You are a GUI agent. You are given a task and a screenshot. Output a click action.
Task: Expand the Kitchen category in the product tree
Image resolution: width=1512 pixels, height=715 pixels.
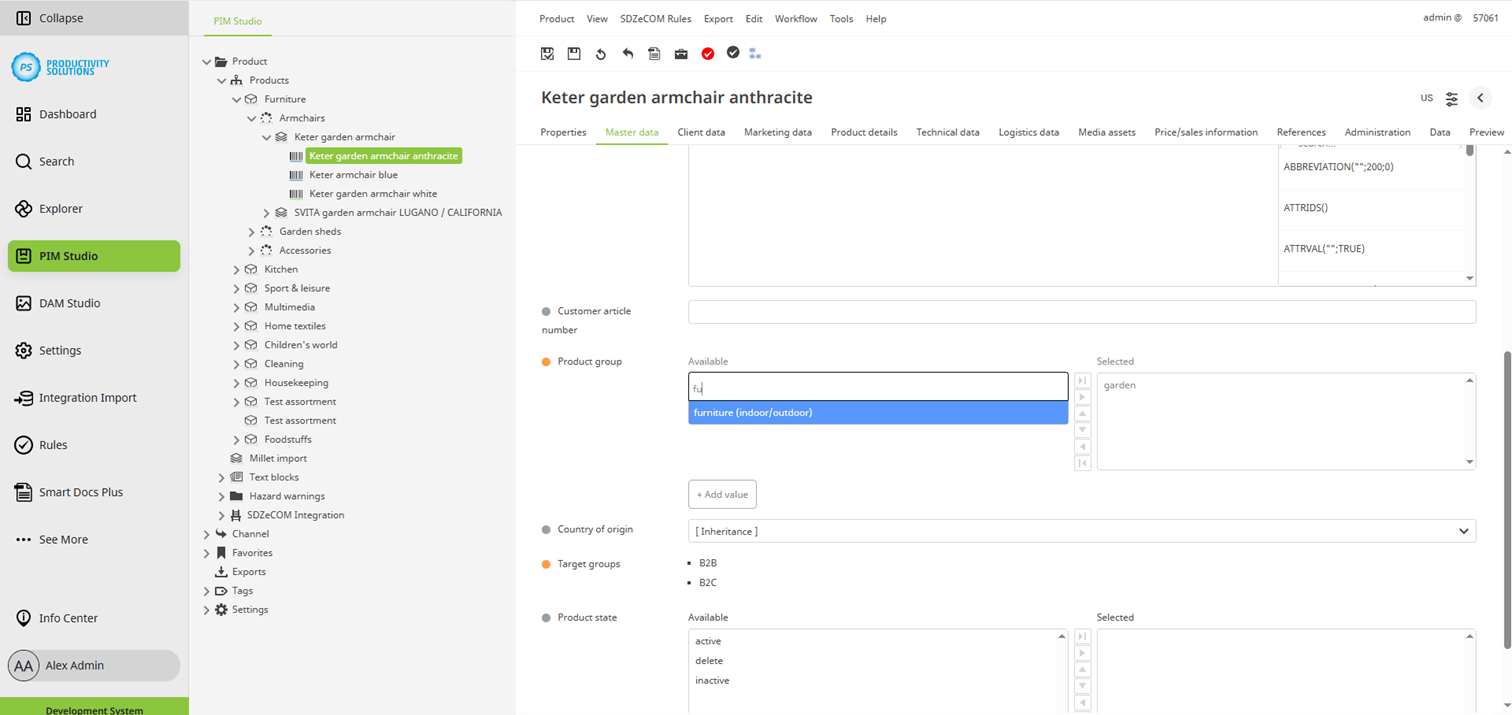click(236, 269)
